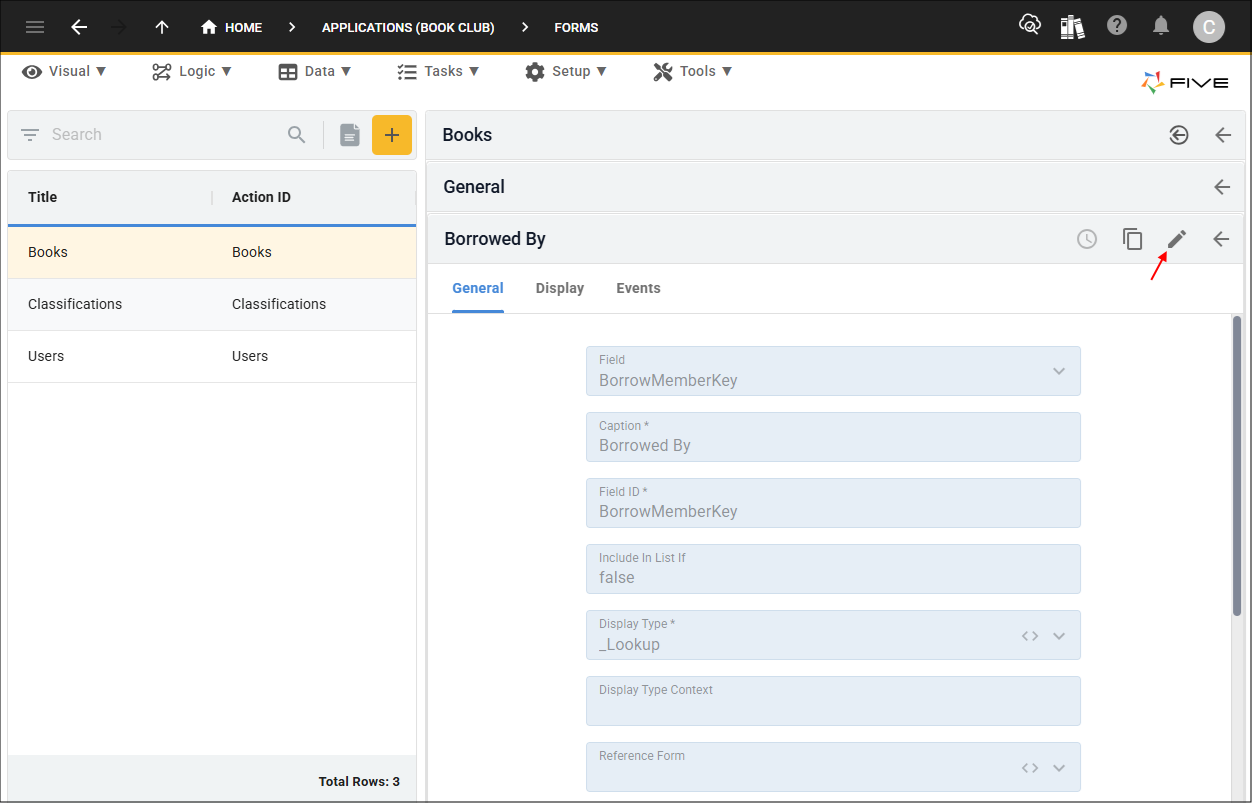
Task: Click the HOME breadcrumb
Action: [231, 27]
